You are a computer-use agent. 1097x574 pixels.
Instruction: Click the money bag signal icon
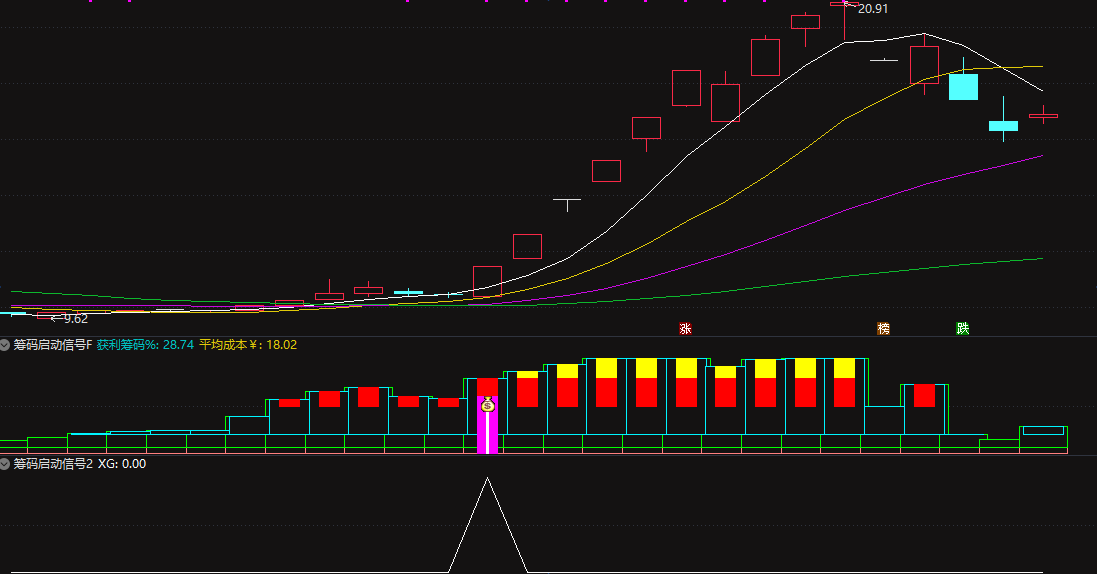click(488, 404)
